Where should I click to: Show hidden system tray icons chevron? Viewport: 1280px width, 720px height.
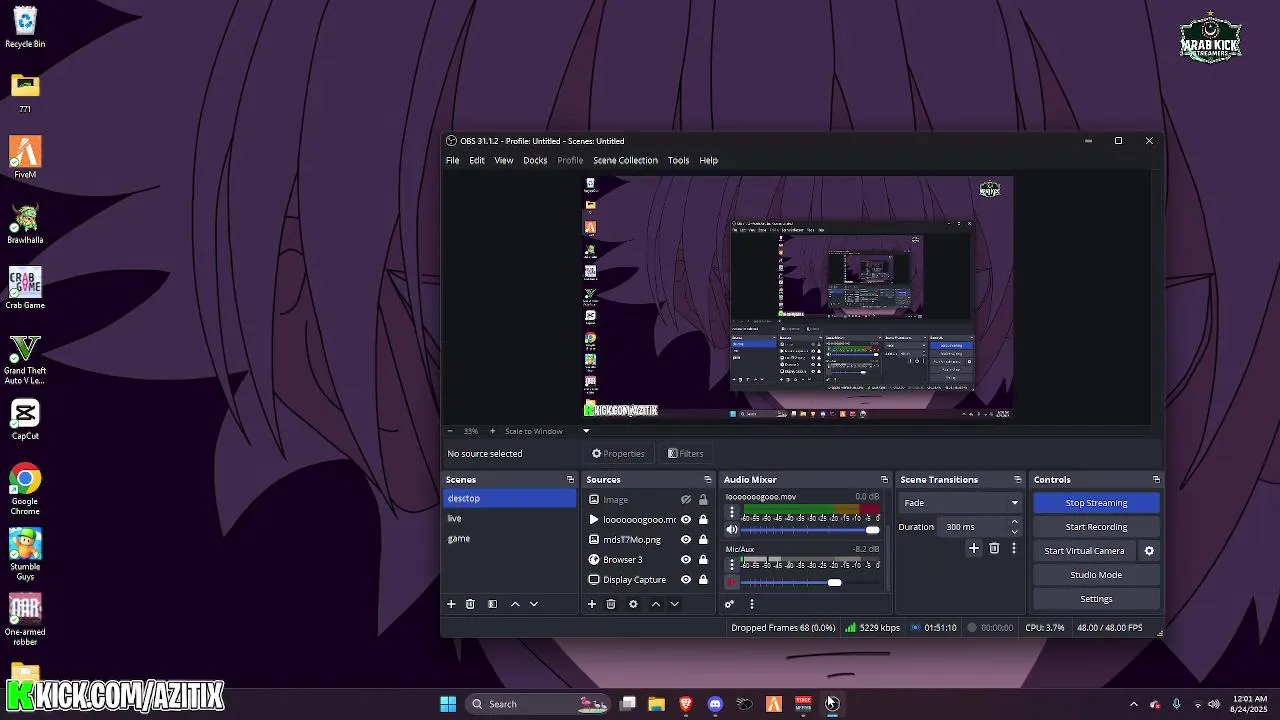[1133, 704]
